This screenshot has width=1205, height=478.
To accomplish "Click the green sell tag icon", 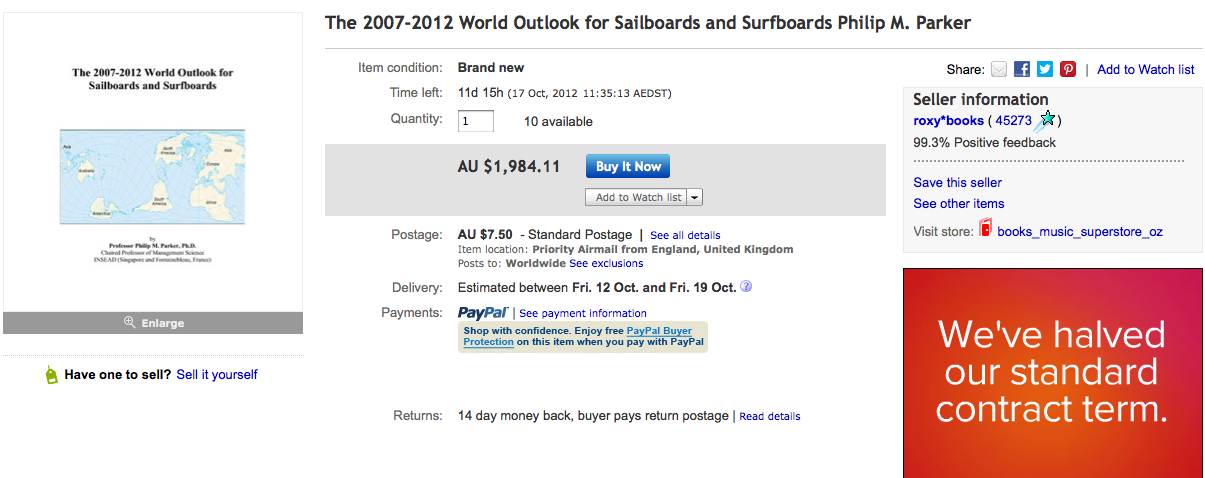I will click(x=52, y=375).
